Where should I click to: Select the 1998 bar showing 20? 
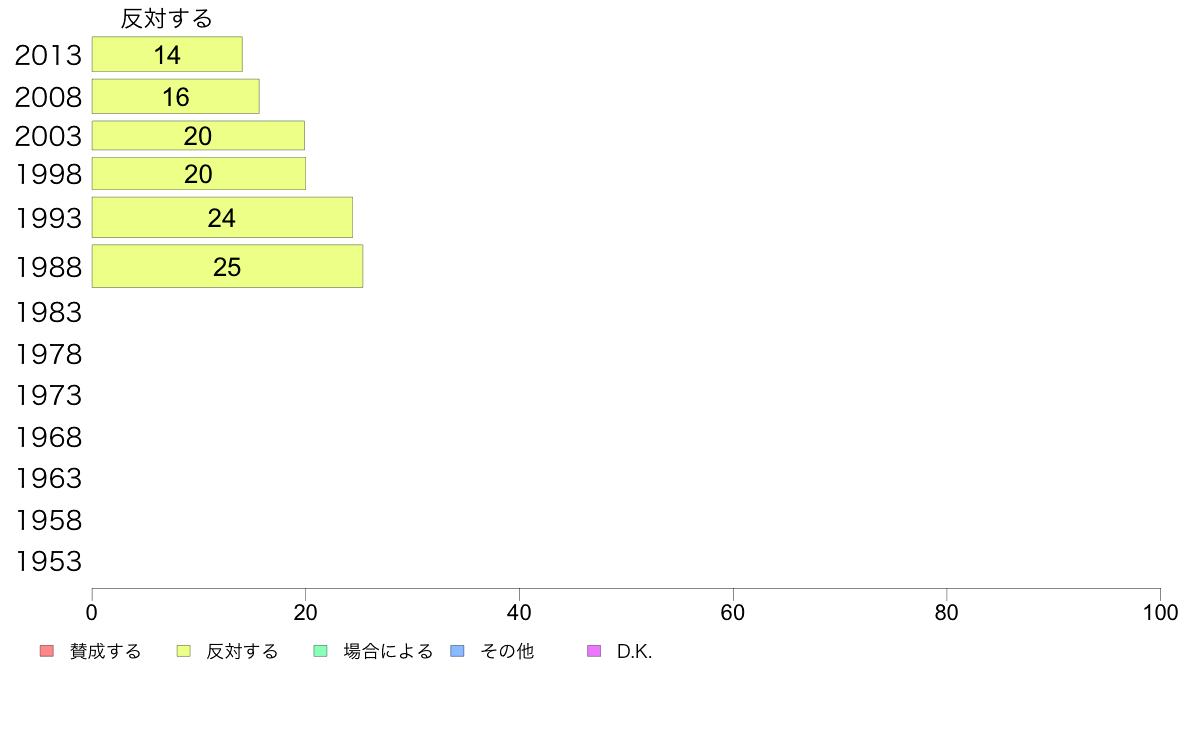click(199, 174)
